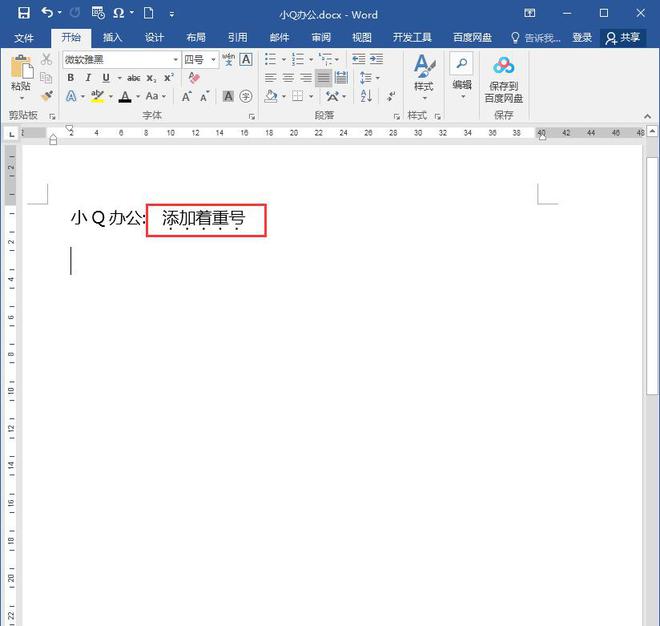Grow font size button
This screenshot has height=626, width=660.
(186, 96)
